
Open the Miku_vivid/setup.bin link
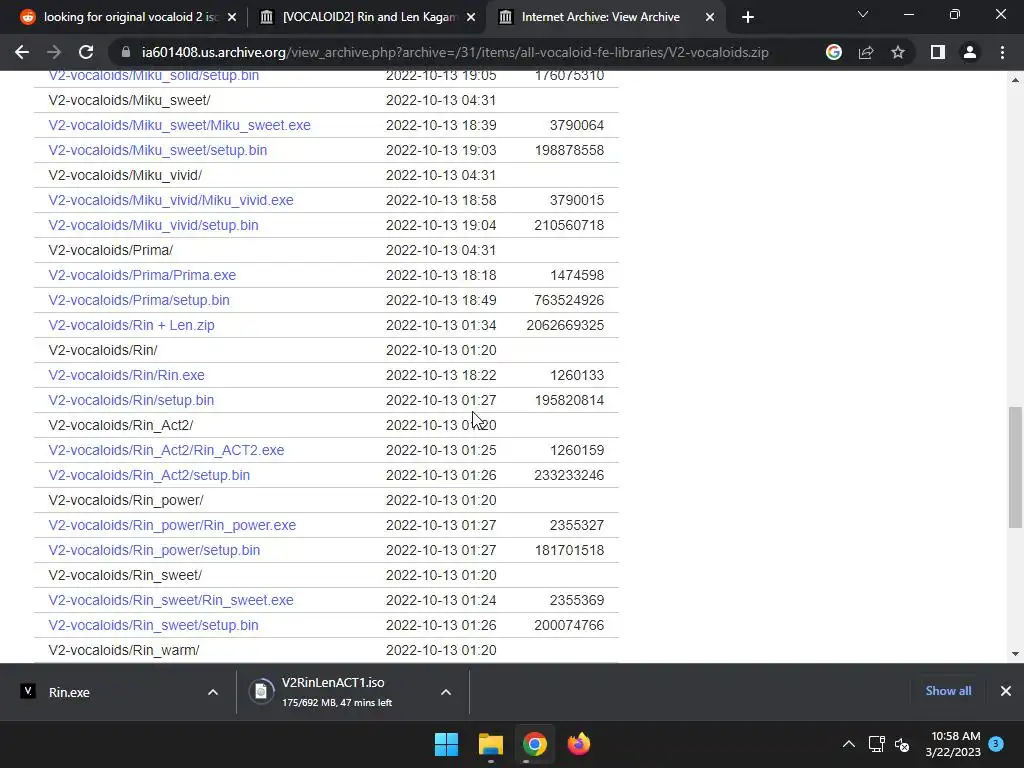point(153,225)
